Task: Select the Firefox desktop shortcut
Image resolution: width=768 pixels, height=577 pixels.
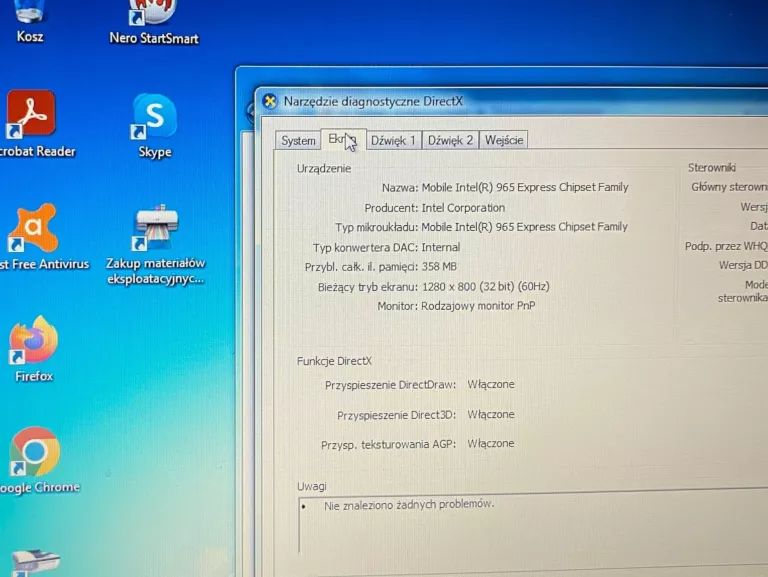Action: click(x=34, y=350)
